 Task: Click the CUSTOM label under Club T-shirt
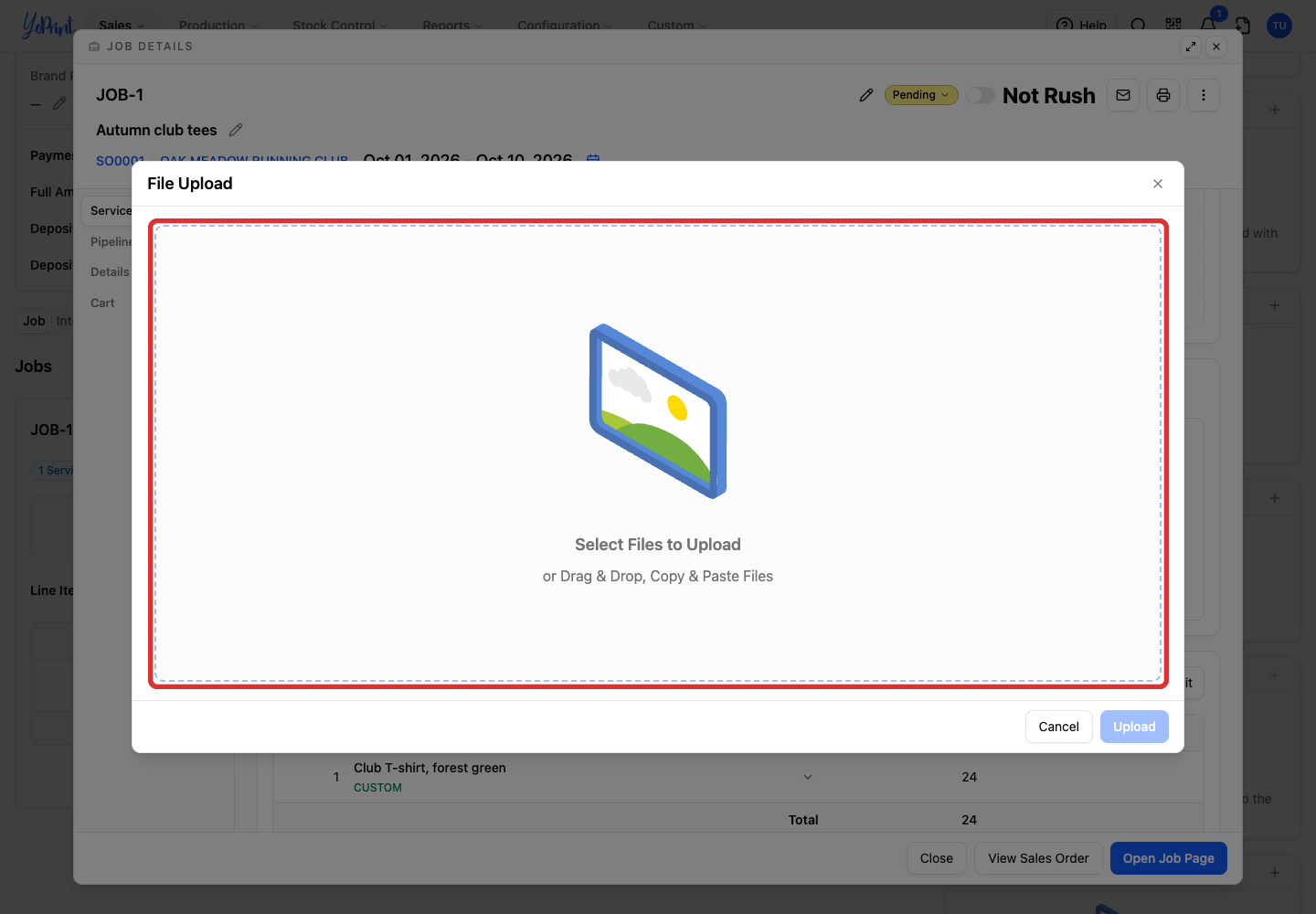[377, 788]
